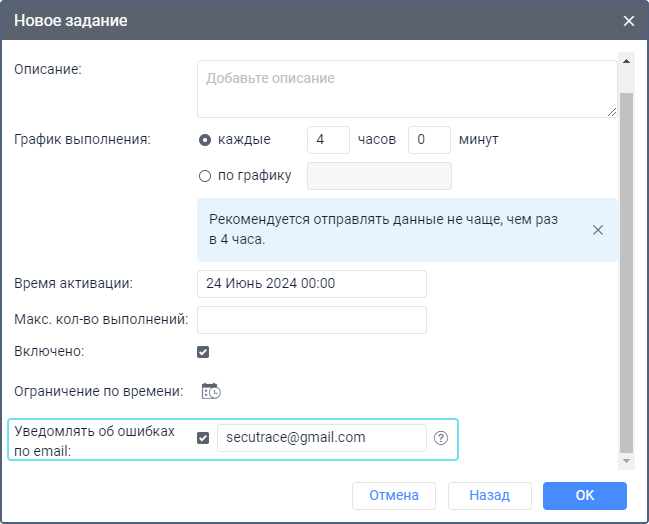649x524 pixels.
Task: Click the hours input field showing 4
Action: [x=328, y=140]
